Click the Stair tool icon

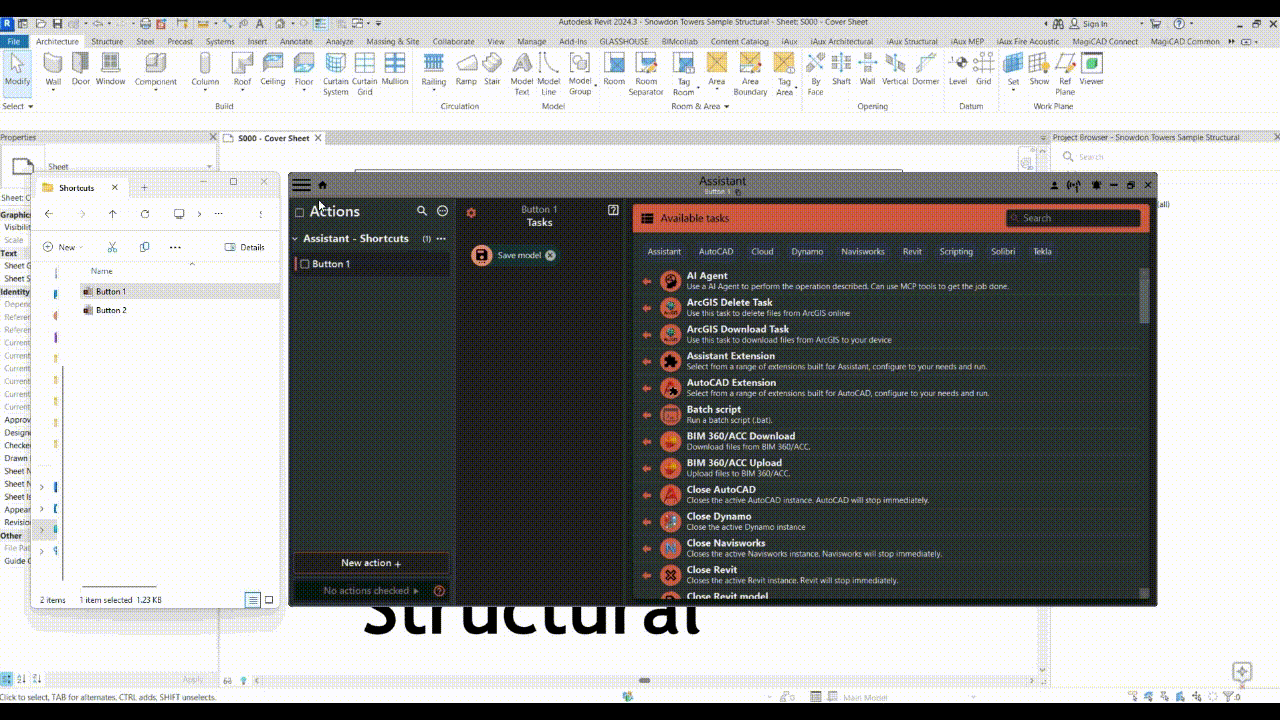coord(492,69)
